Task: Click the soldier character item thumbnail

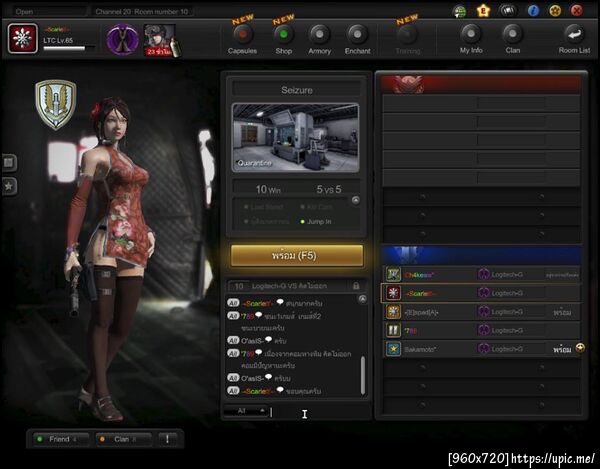Action: (161, 41)
